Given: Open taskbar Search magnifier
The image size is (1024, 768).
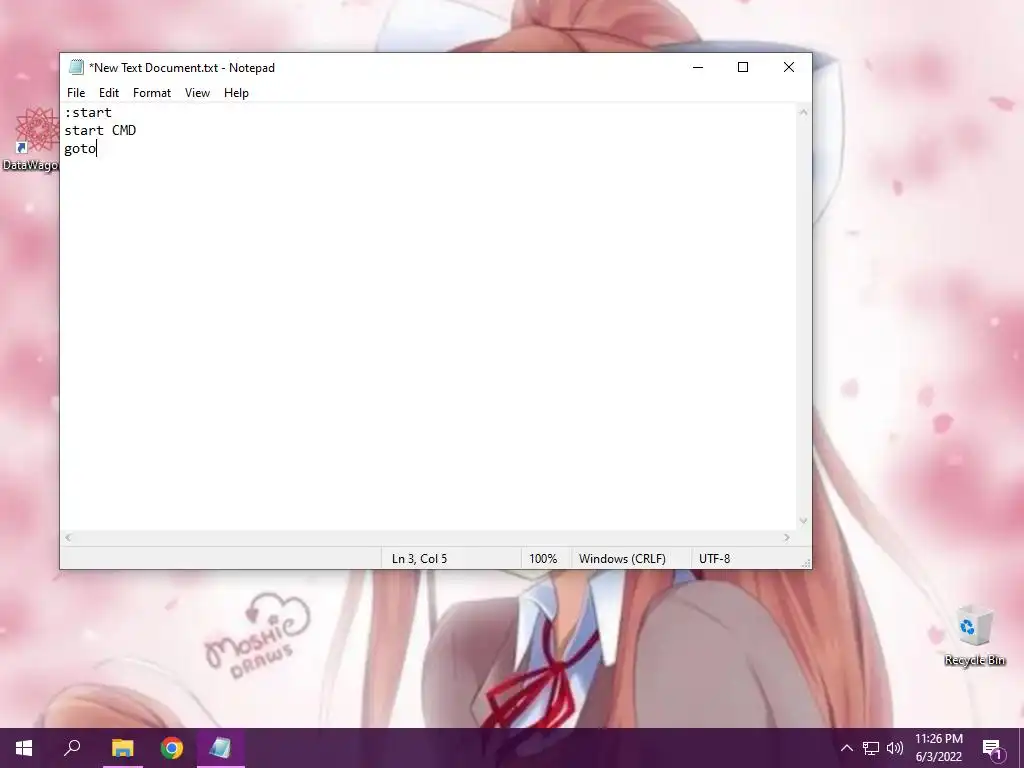Looking at the screenshot, I should [x=72, y=748].
